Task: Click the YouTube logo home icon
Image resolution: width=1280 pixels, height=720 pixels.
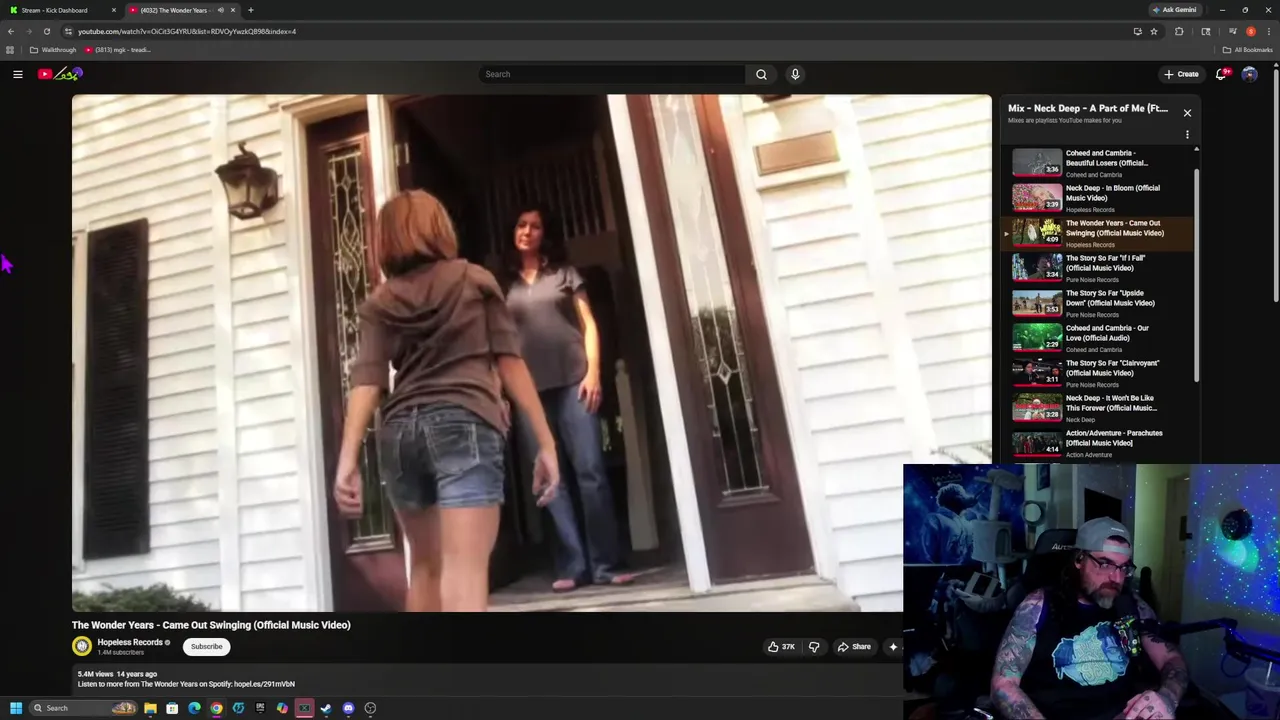Action: pyautogui.click(x=60, y=74)
